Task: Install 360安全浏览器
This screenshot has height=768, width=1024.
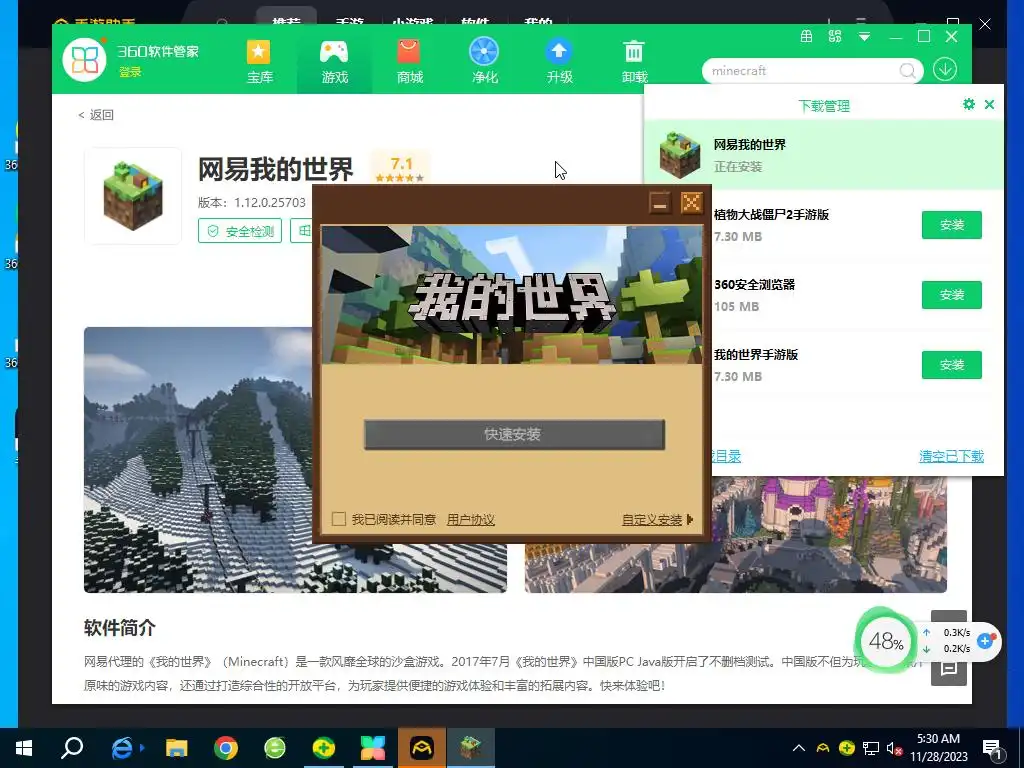Action: [952, 295]
